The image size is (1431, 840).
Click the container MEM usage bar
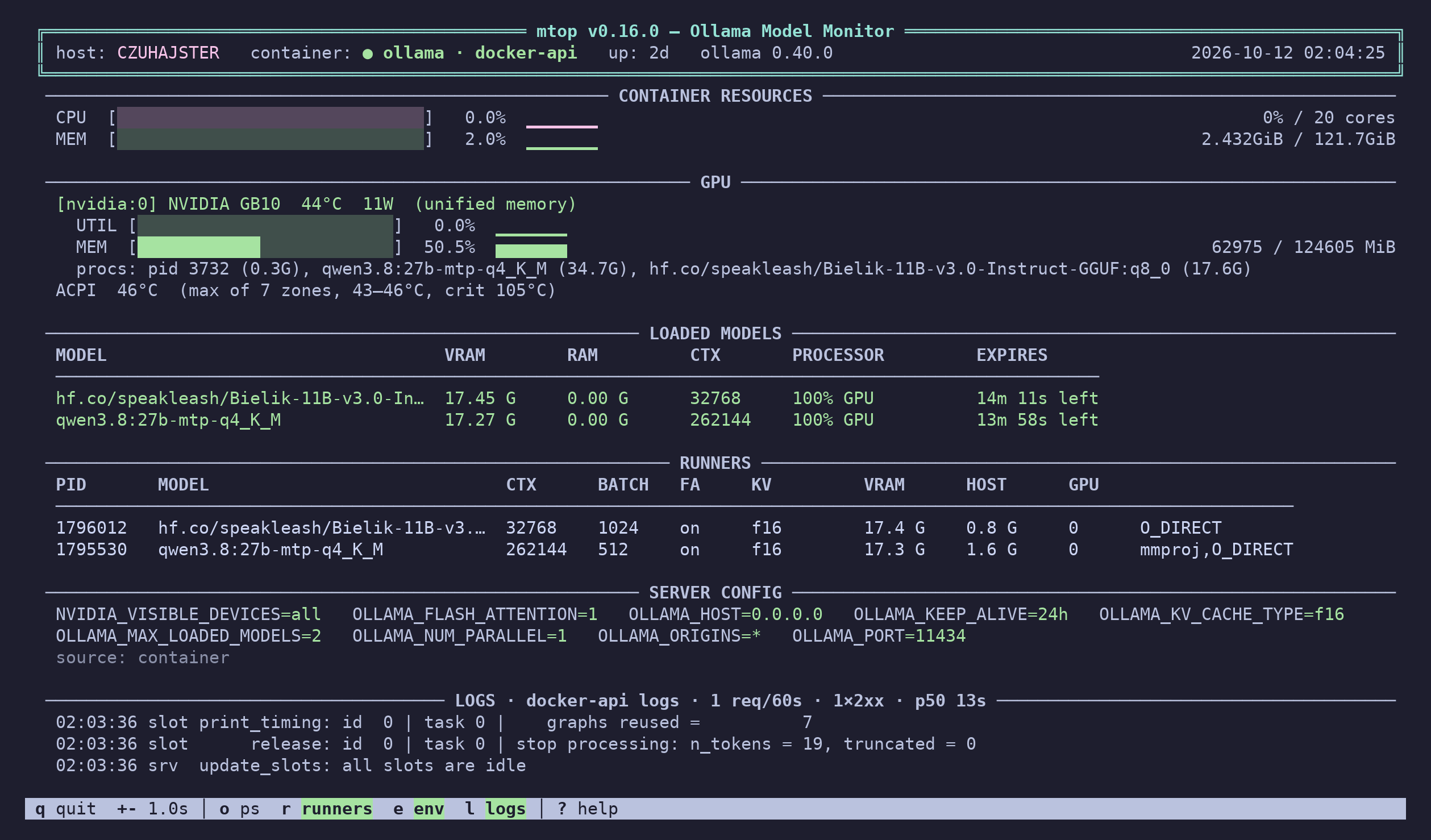tap(270, 139)
